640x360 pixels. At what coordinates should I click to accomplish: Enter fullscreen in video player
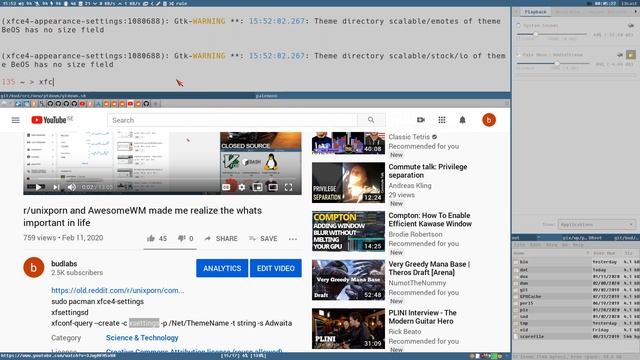point(289,187)
